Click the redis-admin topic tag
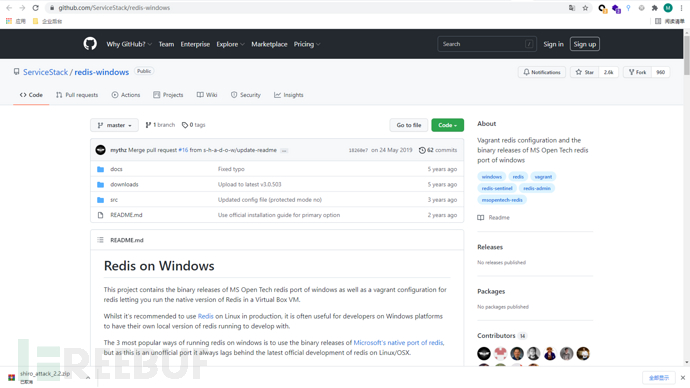Screen dimensions: 690x388 pyautogui.click(x=537, y=188)
